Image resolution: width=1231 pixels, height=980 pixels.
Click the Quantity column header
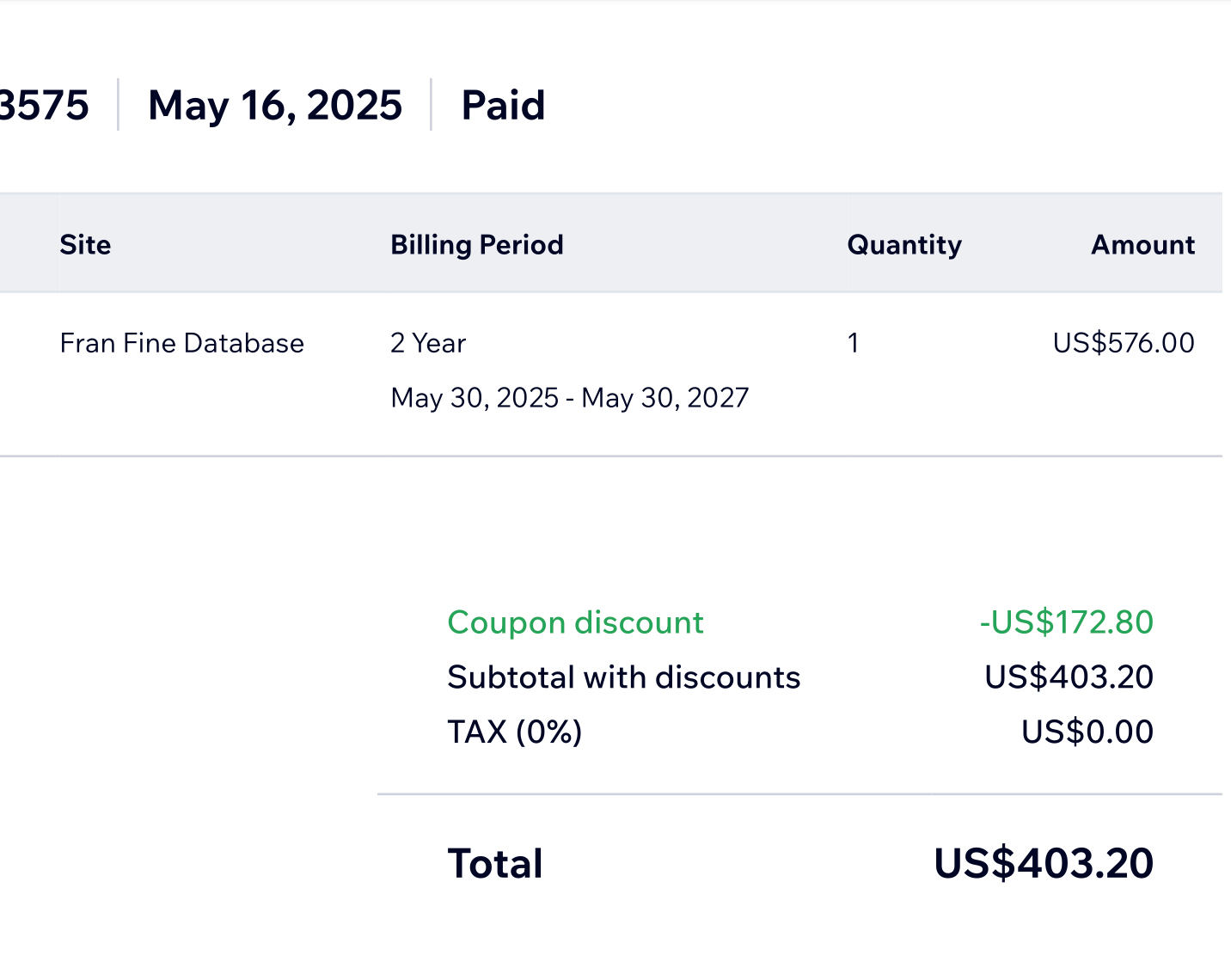(x=904, y=245)
